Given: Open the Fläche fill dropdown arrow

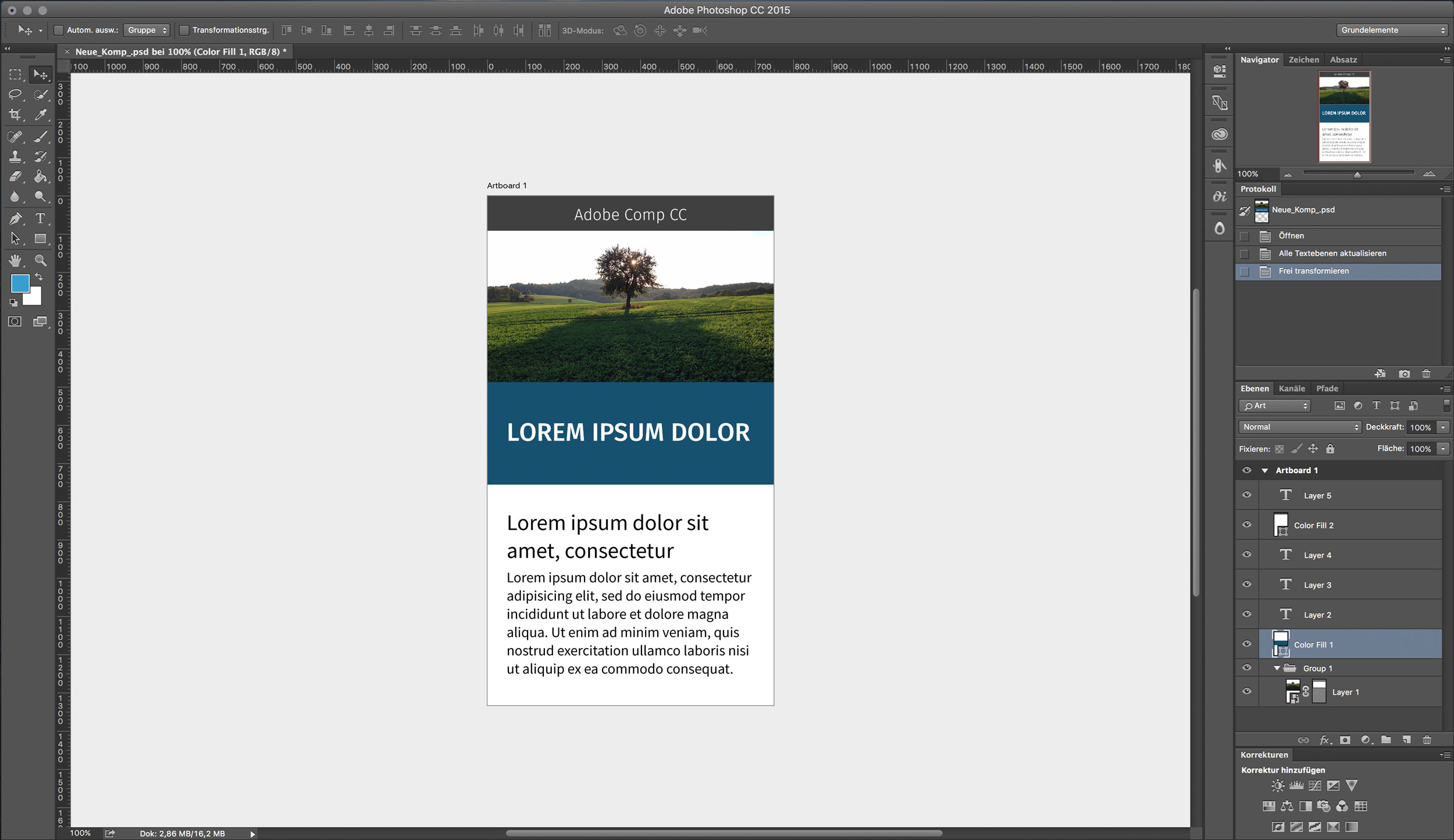Looking at the screenshot, I should 1443,449.
